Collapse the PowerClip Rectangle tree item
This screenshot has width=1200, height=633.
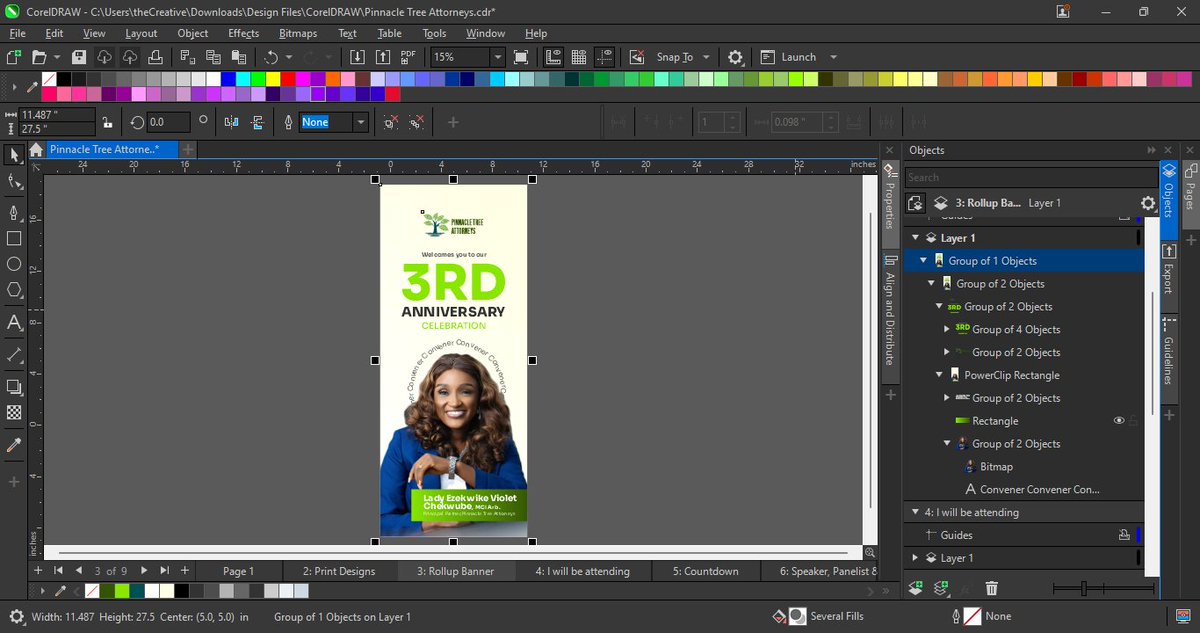point(939,375)
